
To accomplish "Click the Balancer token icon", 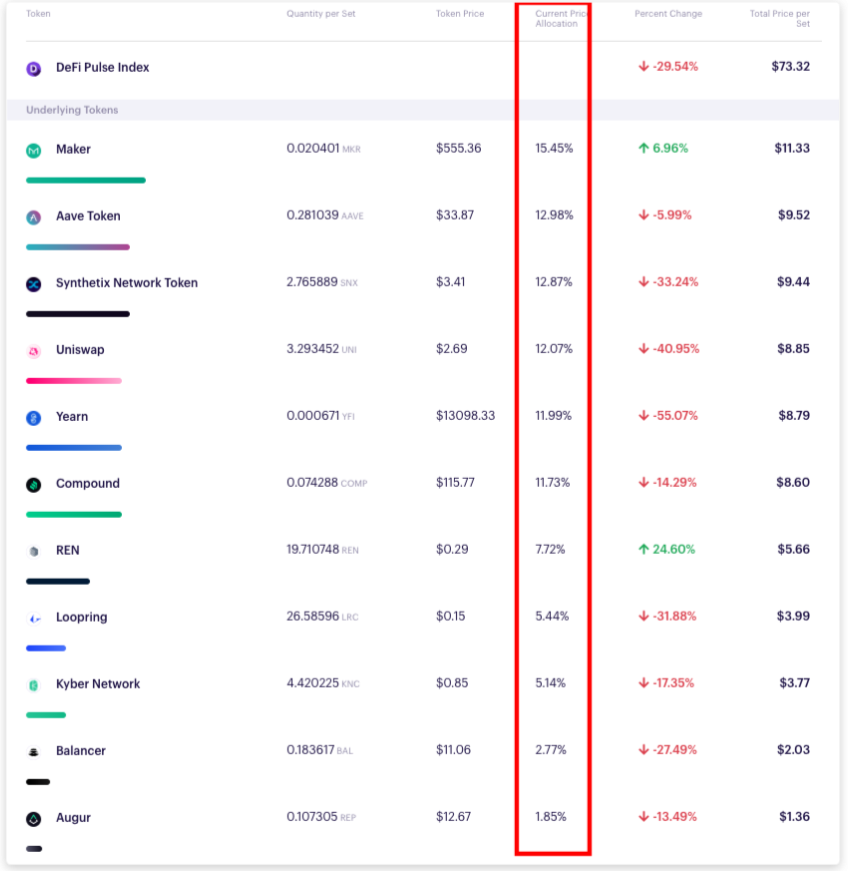I will (x=34, y=752).
